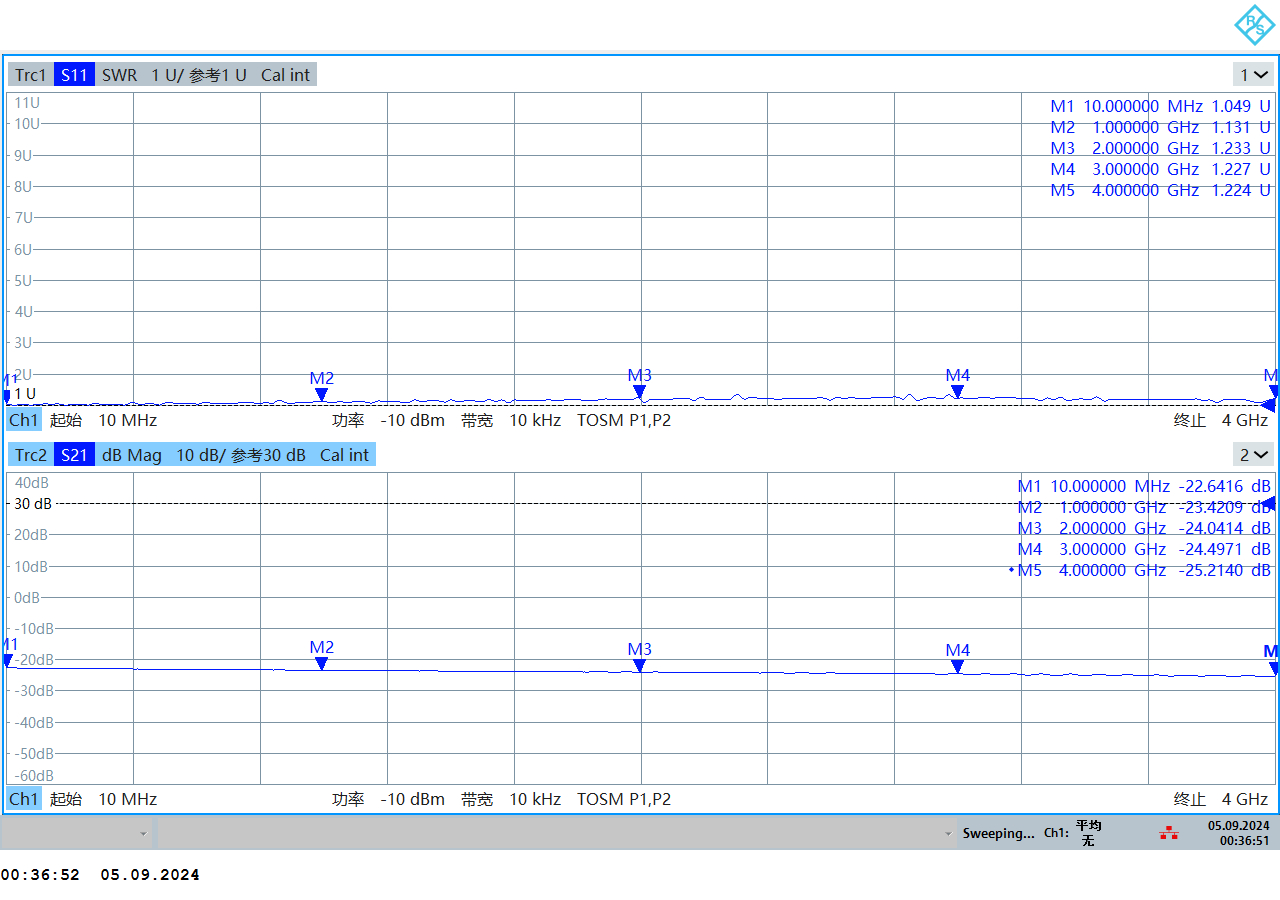The image size is (1280, 900).
Task: Click the dB Mag format label
Action: 131,455
